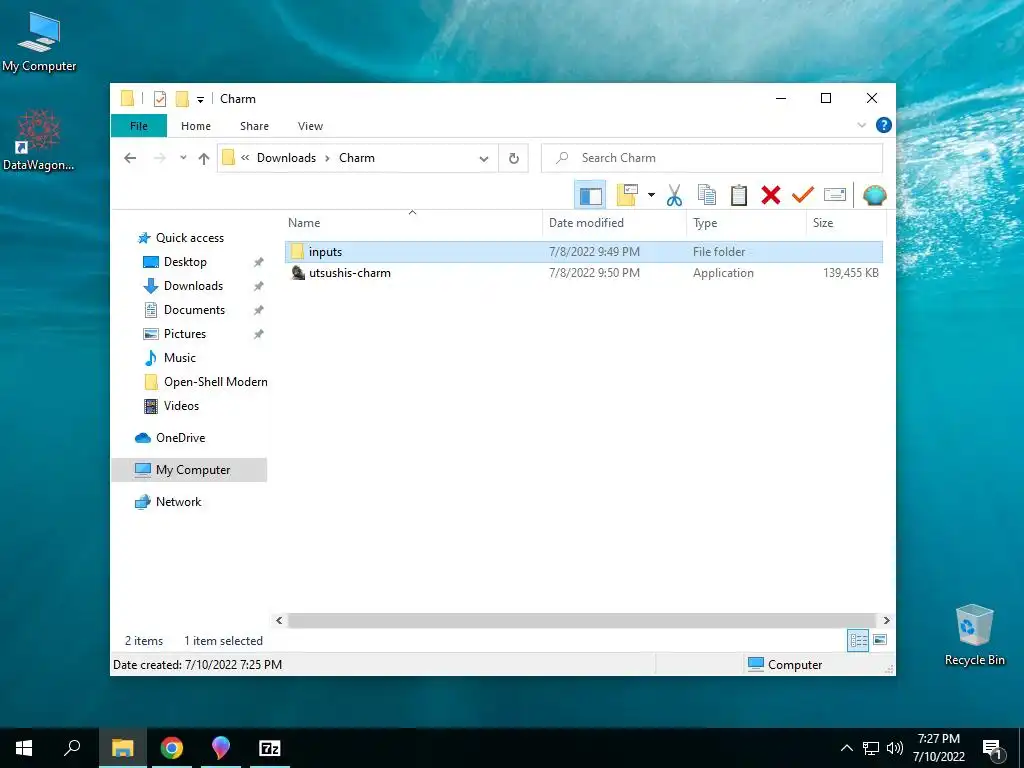Open Pictures in the navigation pane
The height and width of the screenshot is (768, 1024).
click(185, 334)
